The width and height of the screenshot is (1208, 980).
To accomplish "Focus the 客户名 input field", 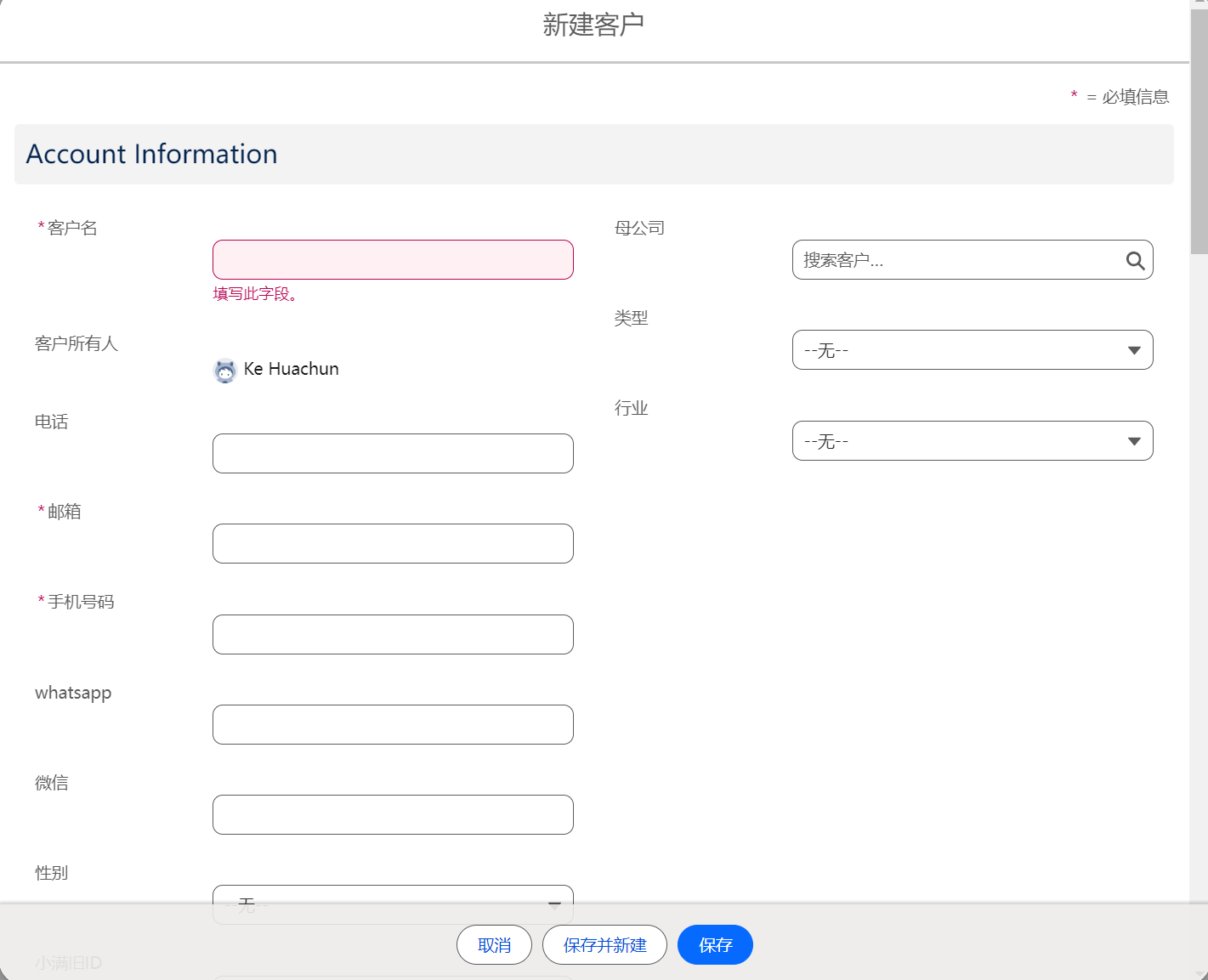I will tap(393, 260).
